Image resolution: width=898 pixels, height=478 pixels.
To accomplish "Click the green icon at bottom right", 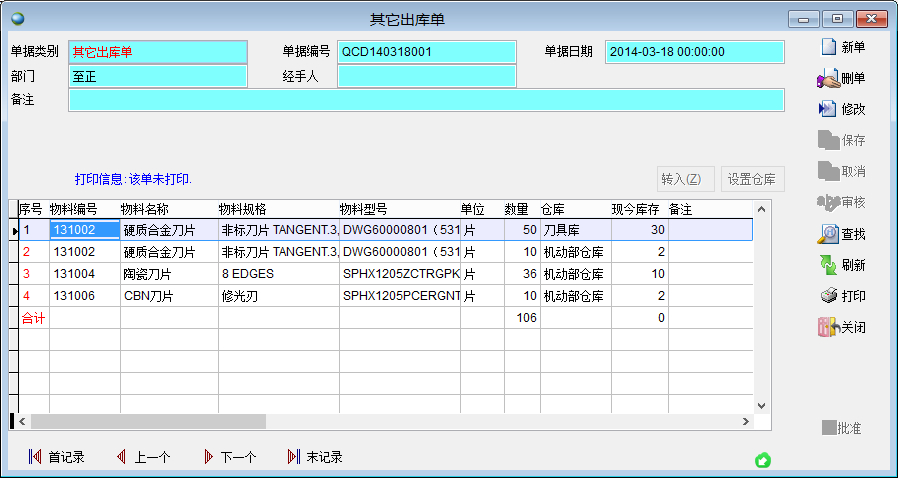I will (762, 460).
